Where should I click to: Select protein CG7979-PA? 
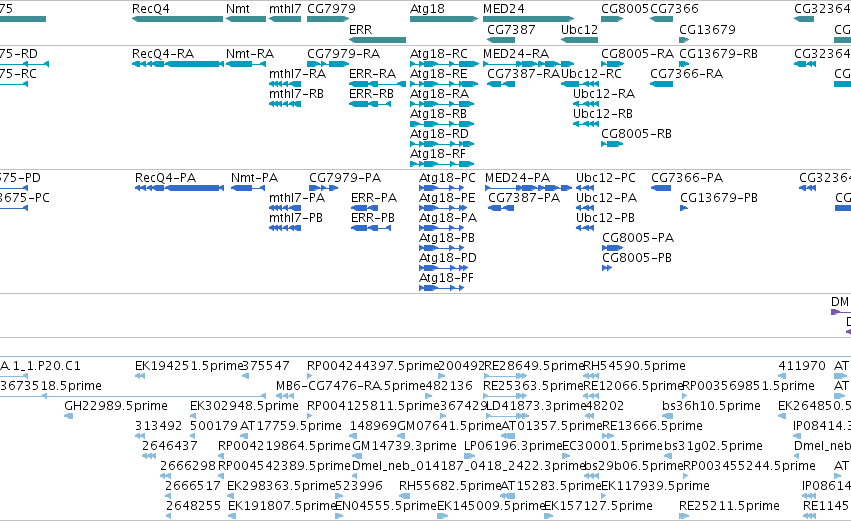[323, 188]
